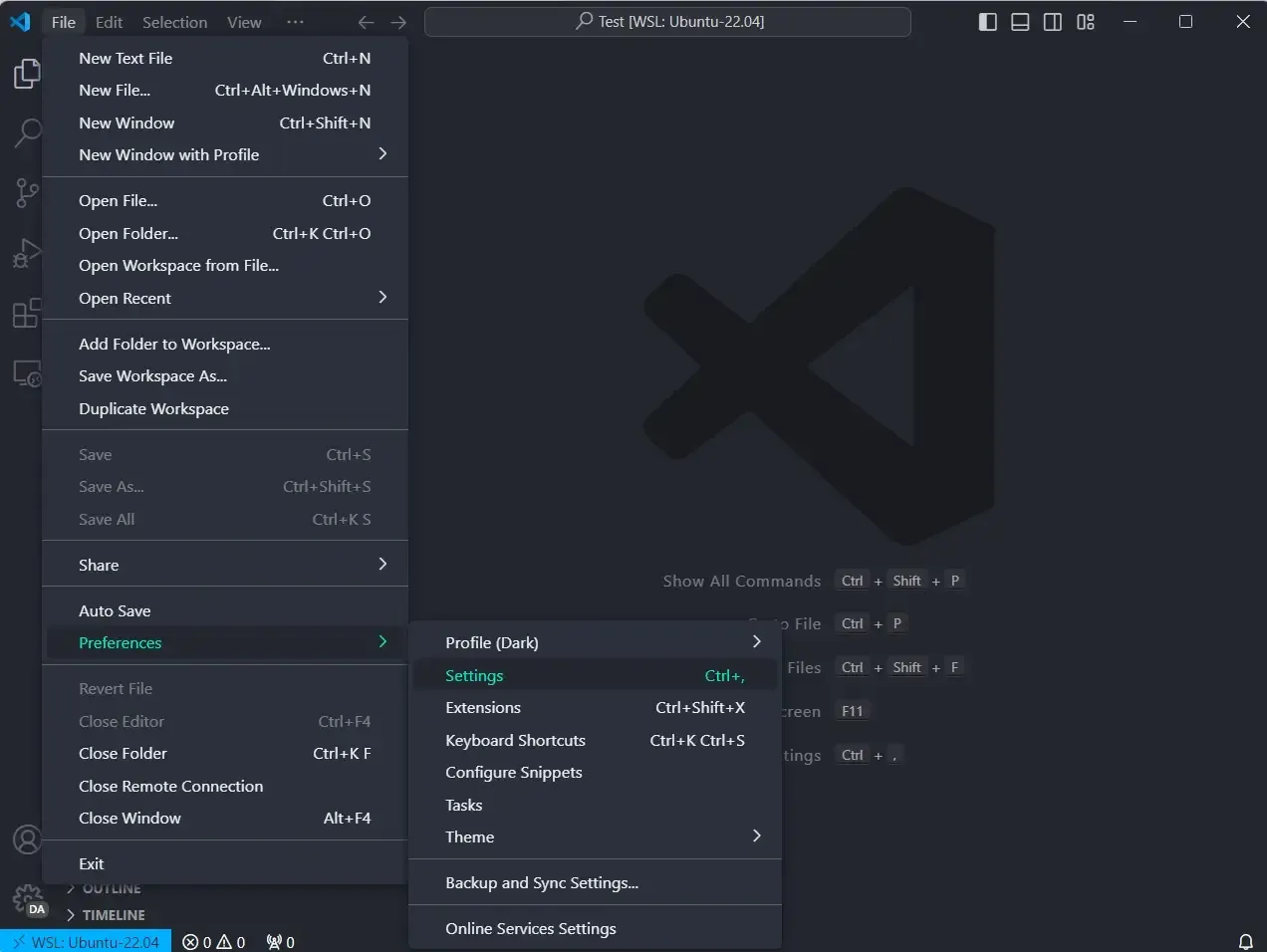
Task: Click the Accounts icon above the gear
Action: 27,839
